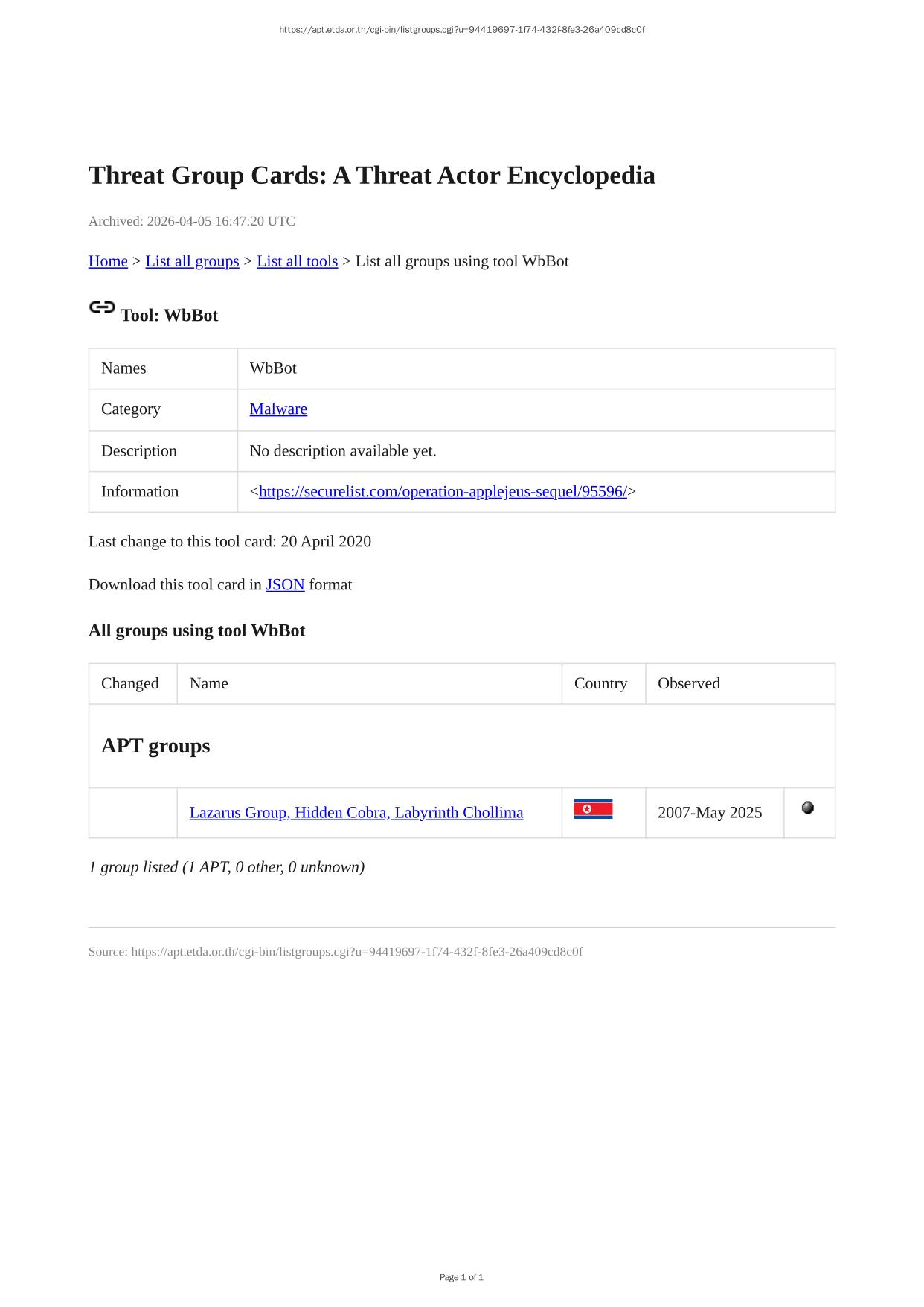Go to List all groups breadcrumb

pos(192,261)
